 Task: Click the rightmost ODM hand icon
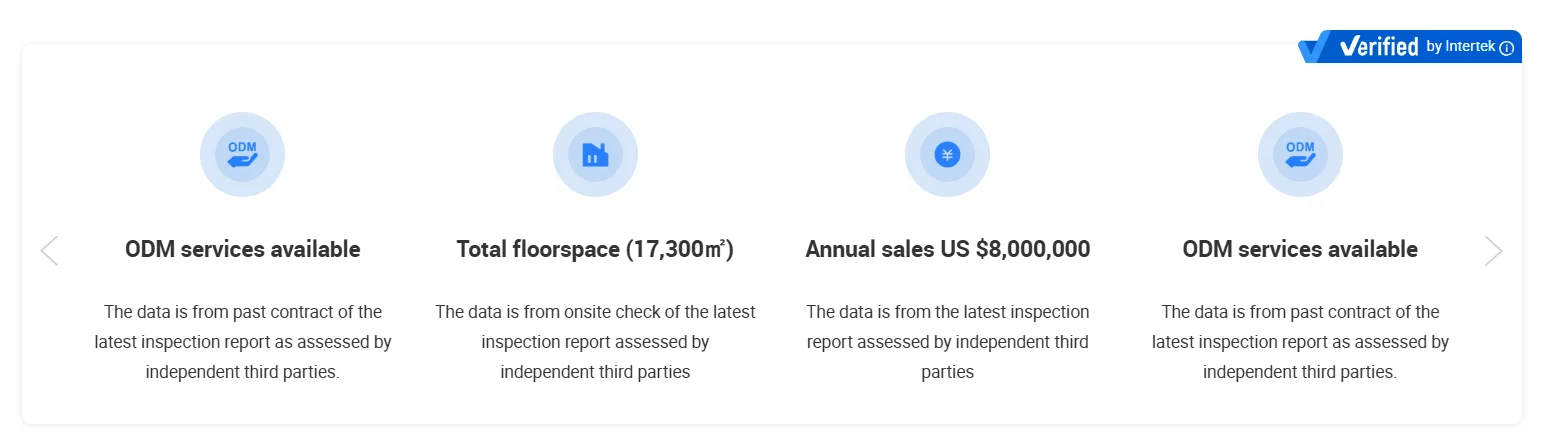(x=1300, y=154)
